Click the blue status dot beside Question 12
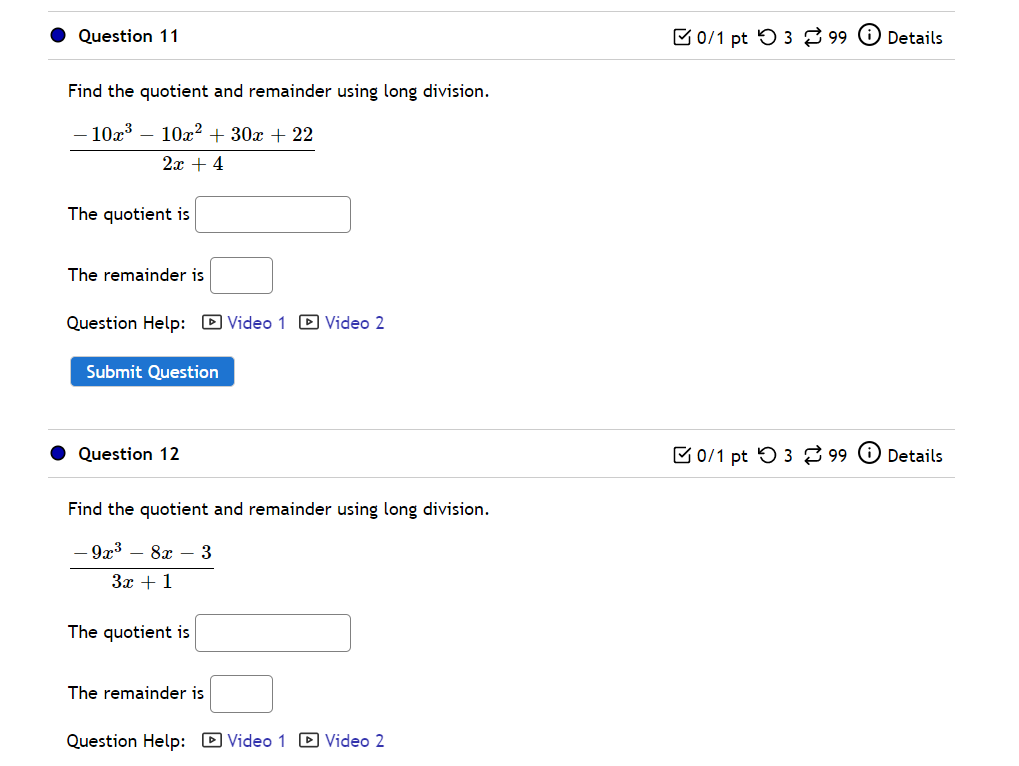This screenshot has width=1019, height=766. (58, 453)
